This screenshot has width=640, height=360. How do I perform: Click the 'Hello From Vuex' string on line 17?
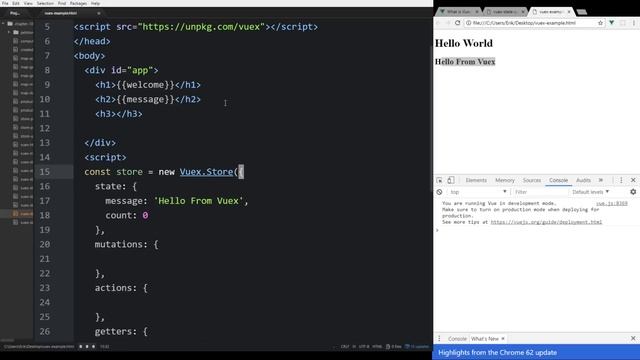click(x=198, y=201)
